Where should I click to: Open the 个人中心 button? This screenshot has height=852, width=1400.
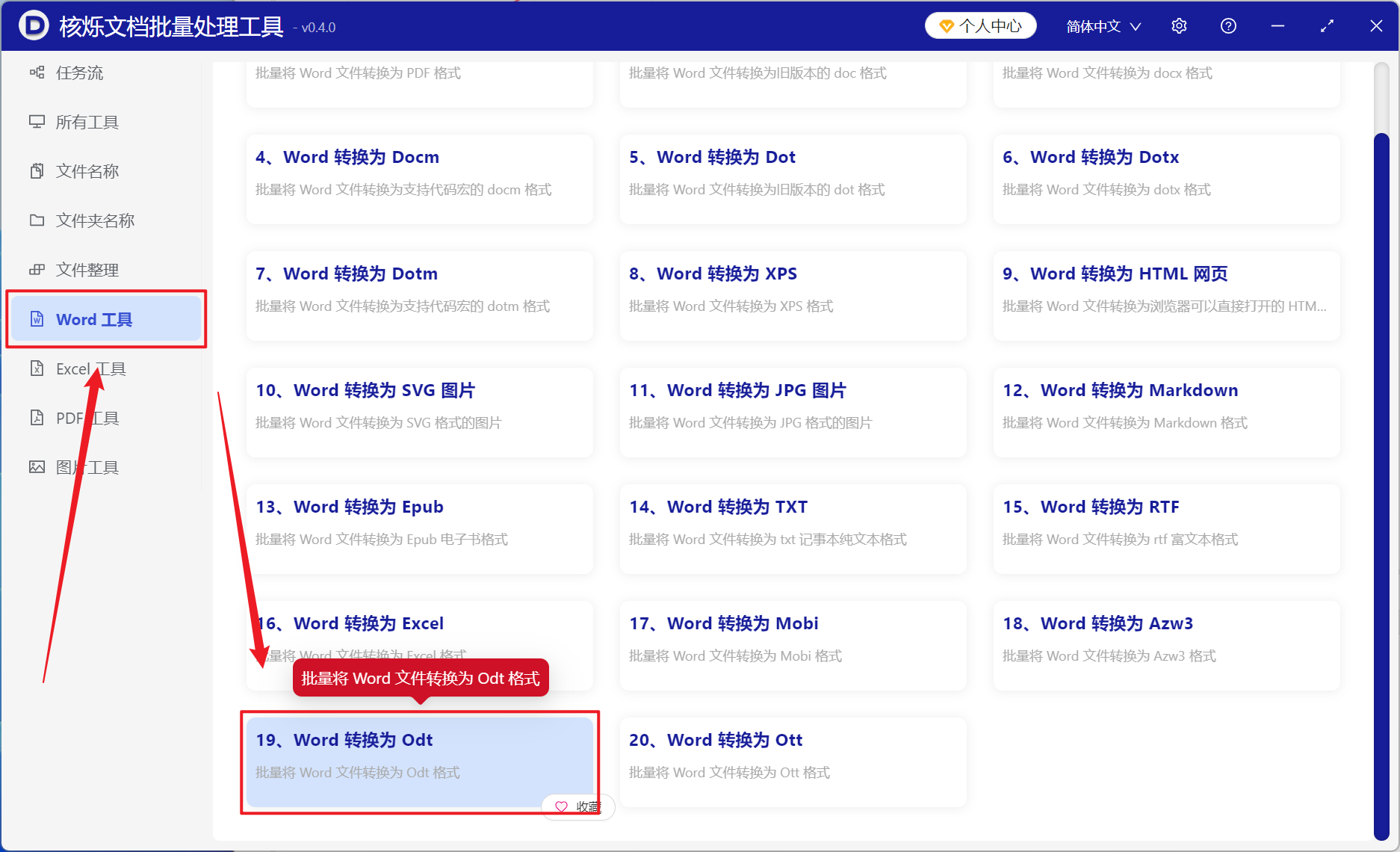pyautogui.click(x=981, y=26)
